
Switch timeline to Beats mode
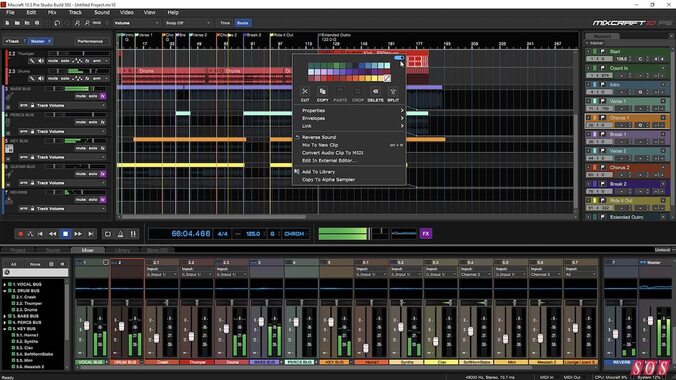pos(243,23)
